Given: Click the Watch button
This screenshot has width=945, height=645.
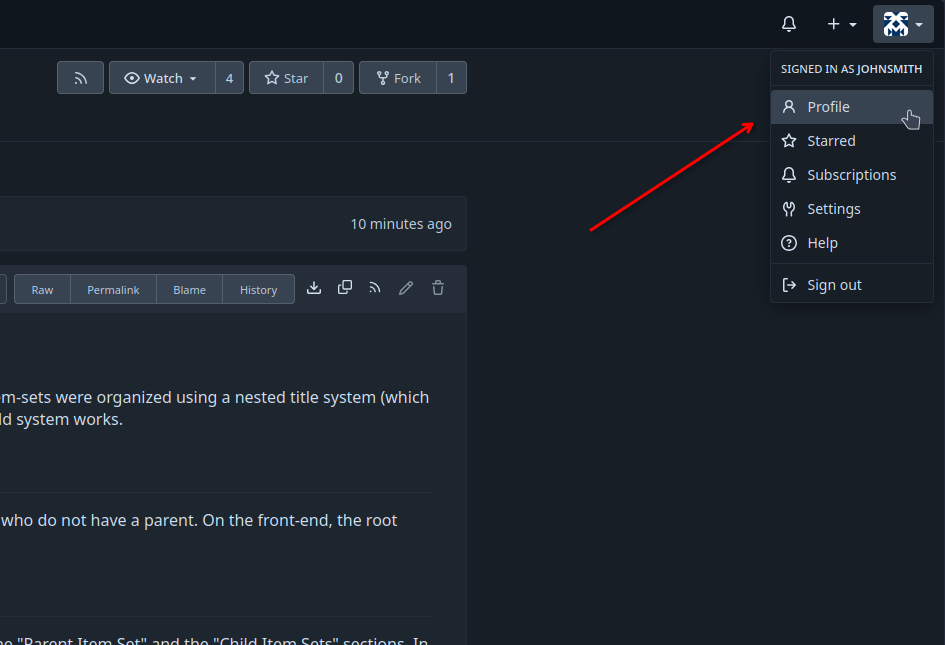Looking at the screenshot, I should pyautogui.click(x=162, y=78).
